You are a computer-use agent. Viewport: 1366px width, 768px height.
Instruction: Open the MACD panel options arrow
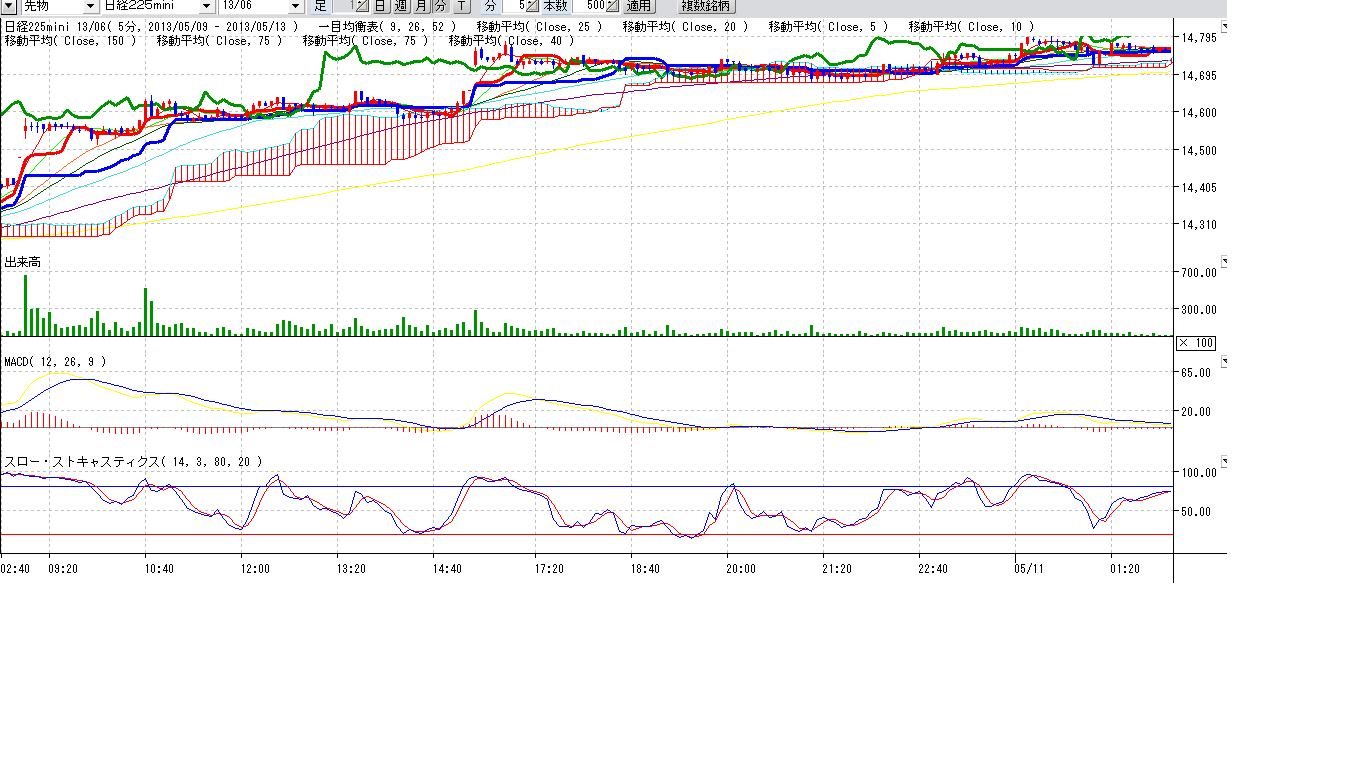coord(1223,361)
